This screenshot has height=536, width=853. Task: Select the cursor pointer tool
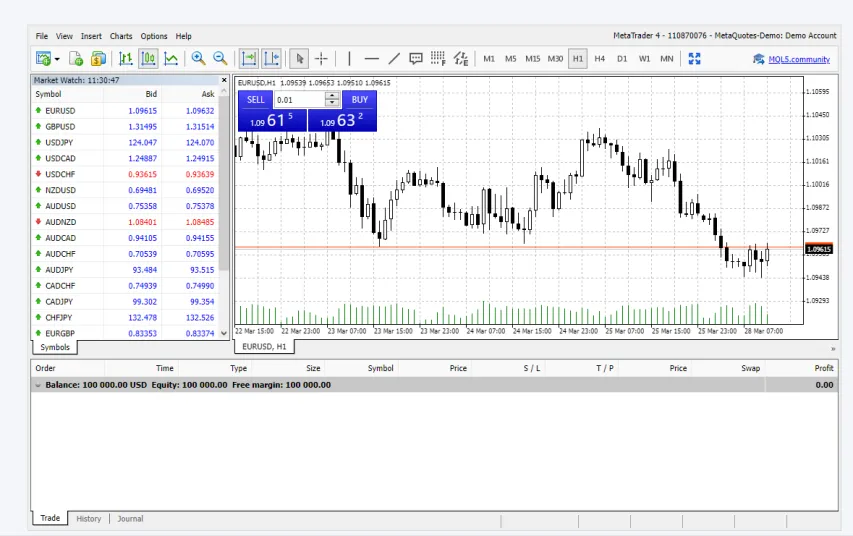pyautogui.click(x=299, y=59)
